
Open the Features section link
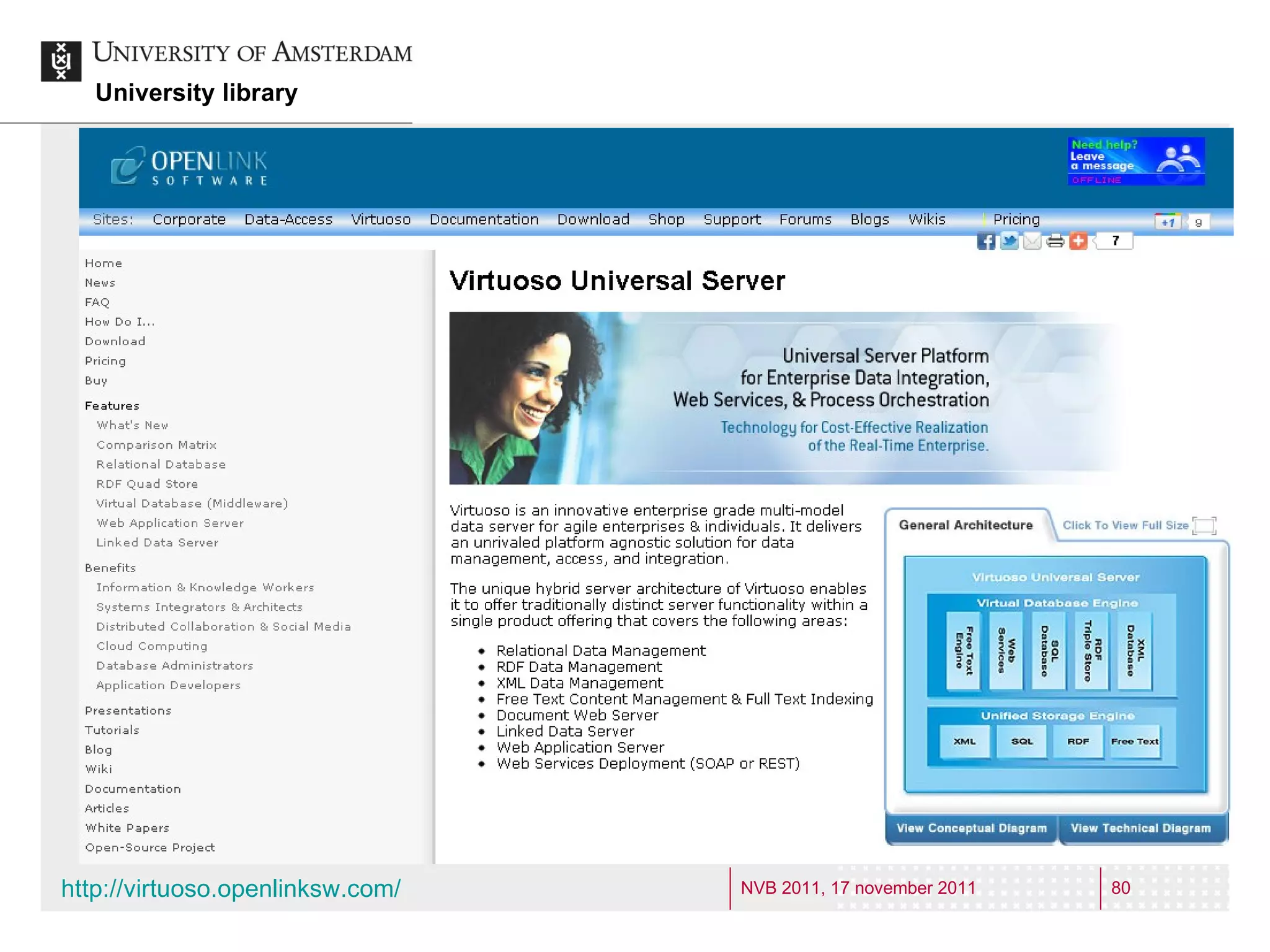[x=112, y=406]
